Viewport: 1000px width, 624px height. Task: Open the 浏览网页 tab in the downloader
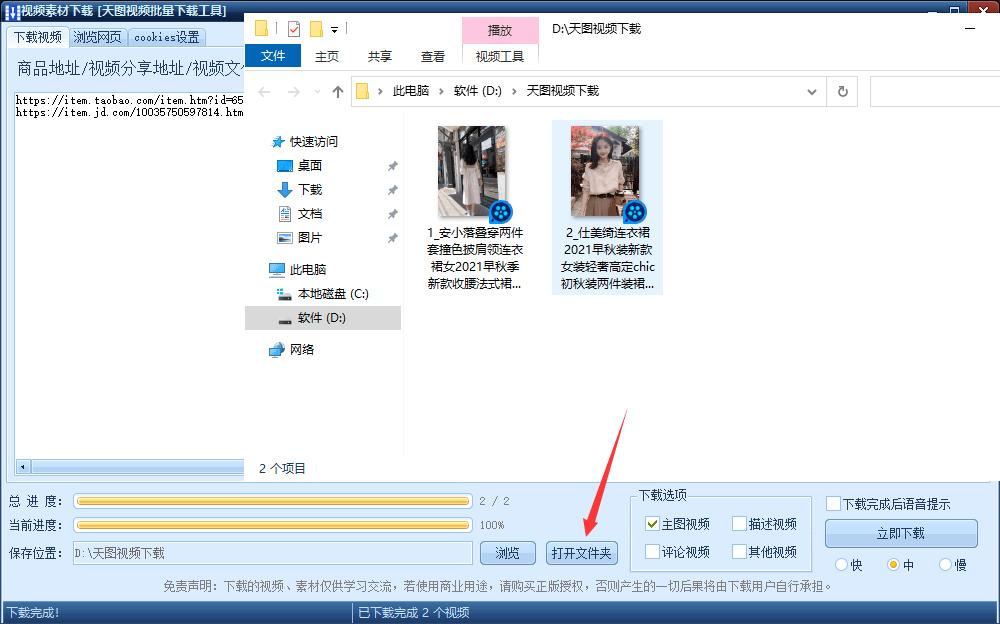pyautogui.click(x=97, y=37)
